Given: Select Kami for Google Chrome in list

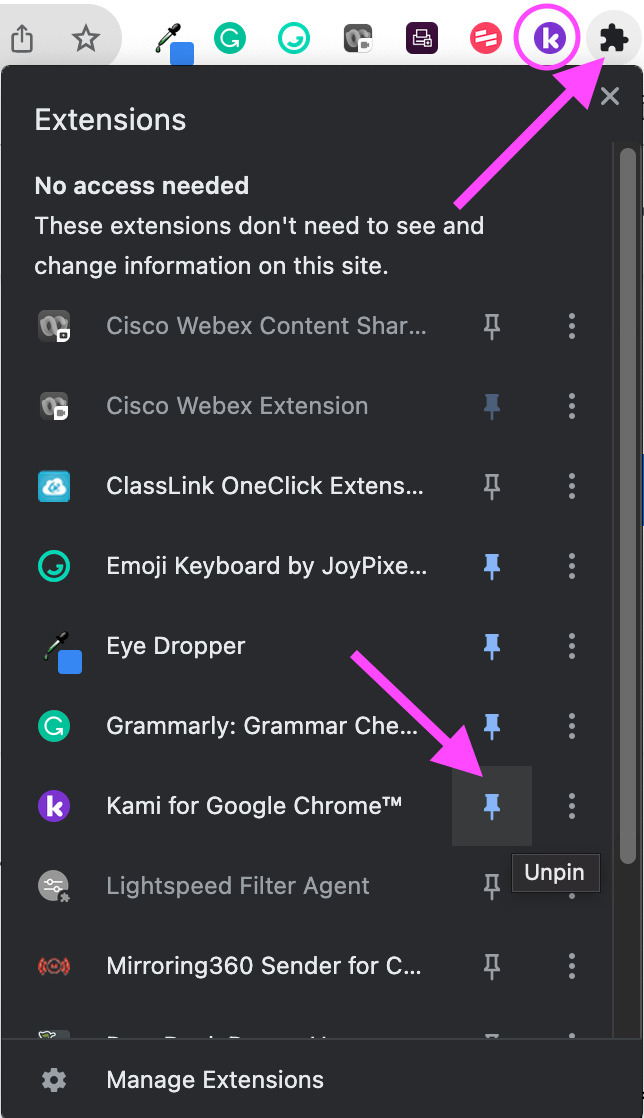Looking at the screenshot, I should tap(254, 806).
